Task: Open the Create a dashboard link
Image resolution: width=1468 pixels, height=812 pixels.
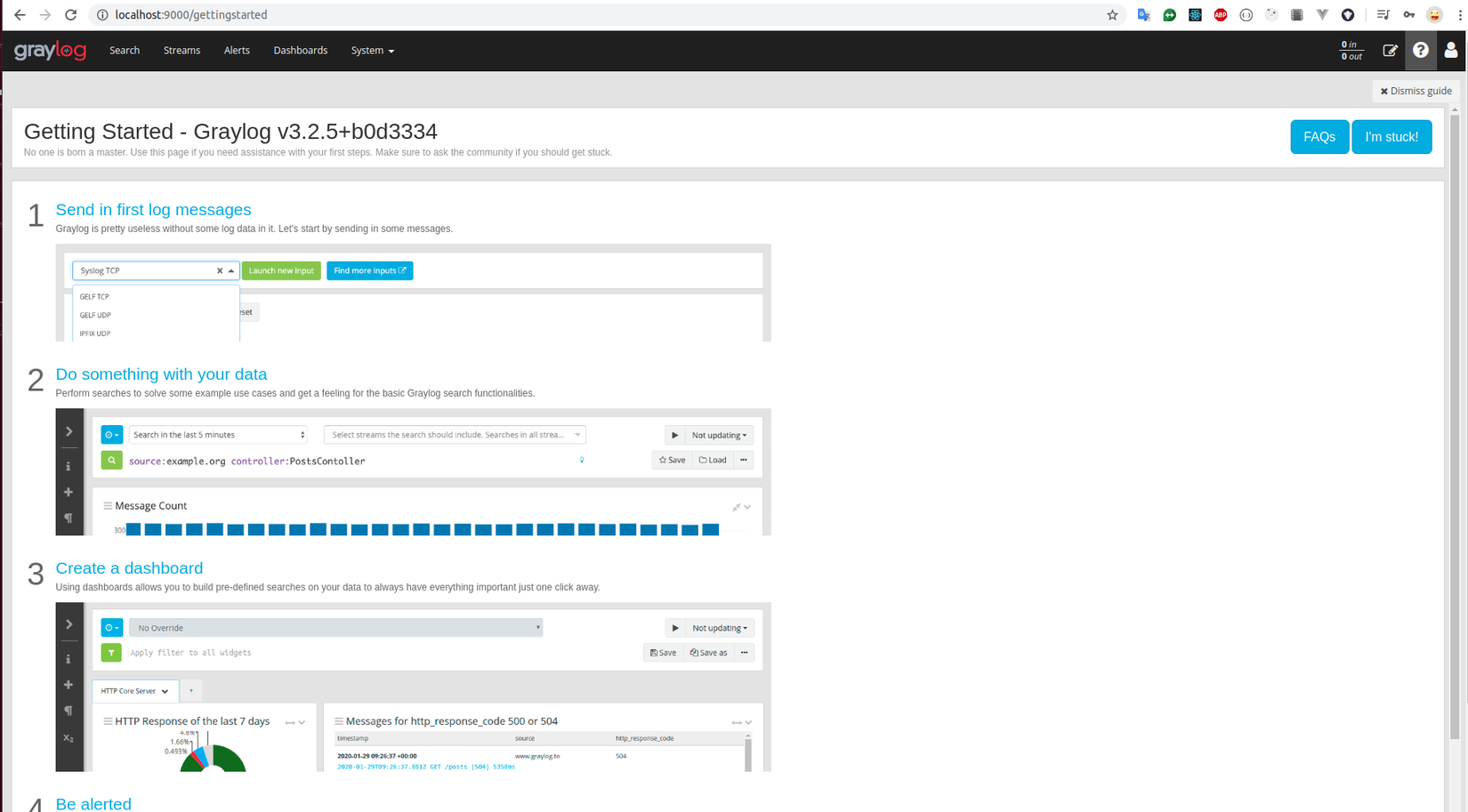Action: point(129,568)
